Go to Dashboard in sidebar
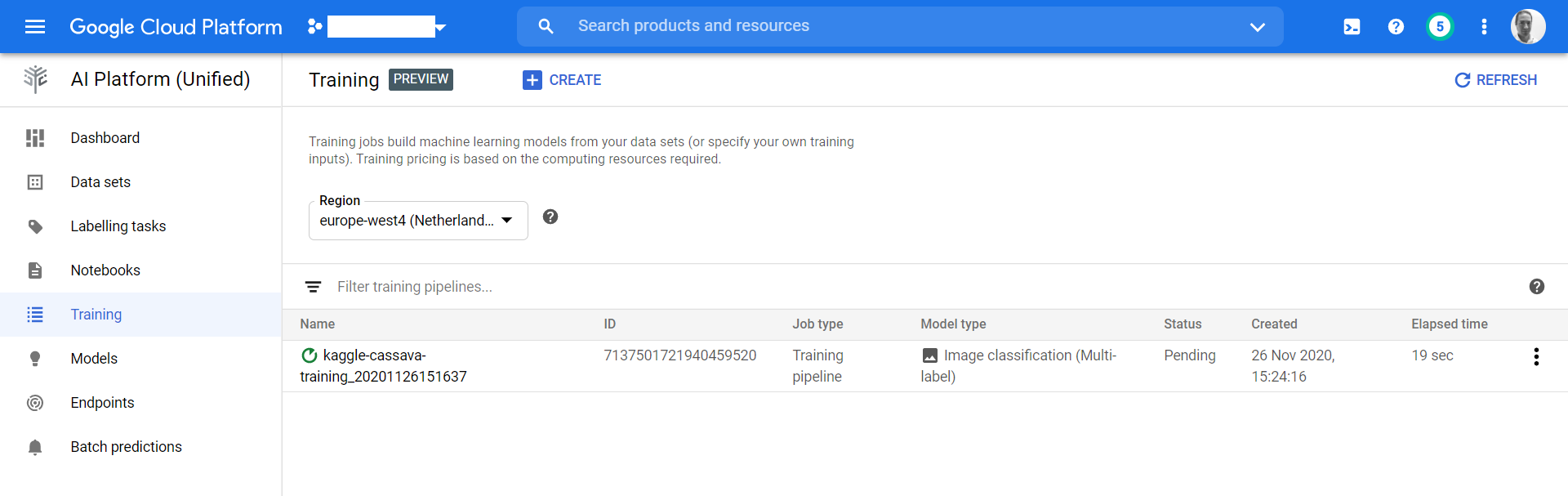 pyautogui.click(x=105, y=138)
